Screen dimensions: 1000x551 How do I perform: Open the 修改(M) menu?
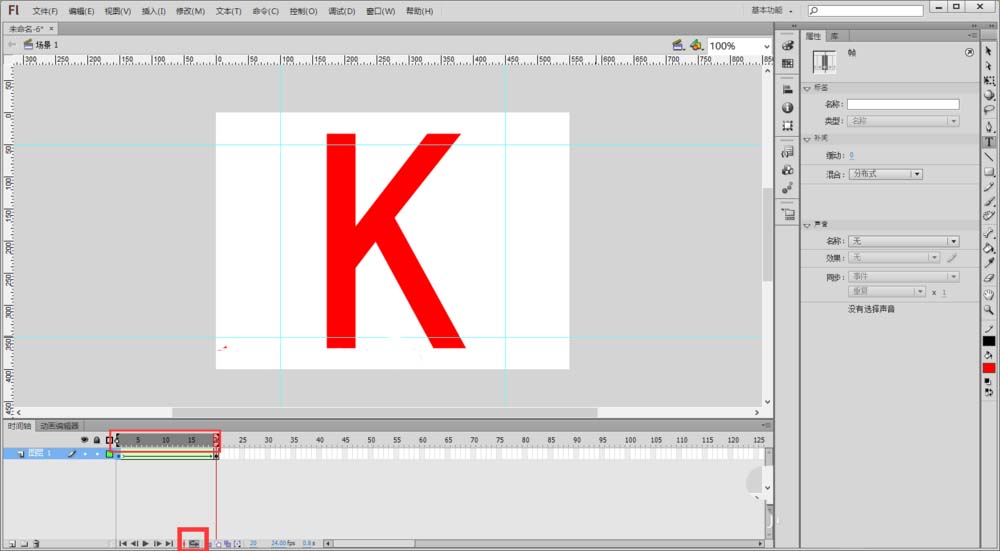click(190, 11)
